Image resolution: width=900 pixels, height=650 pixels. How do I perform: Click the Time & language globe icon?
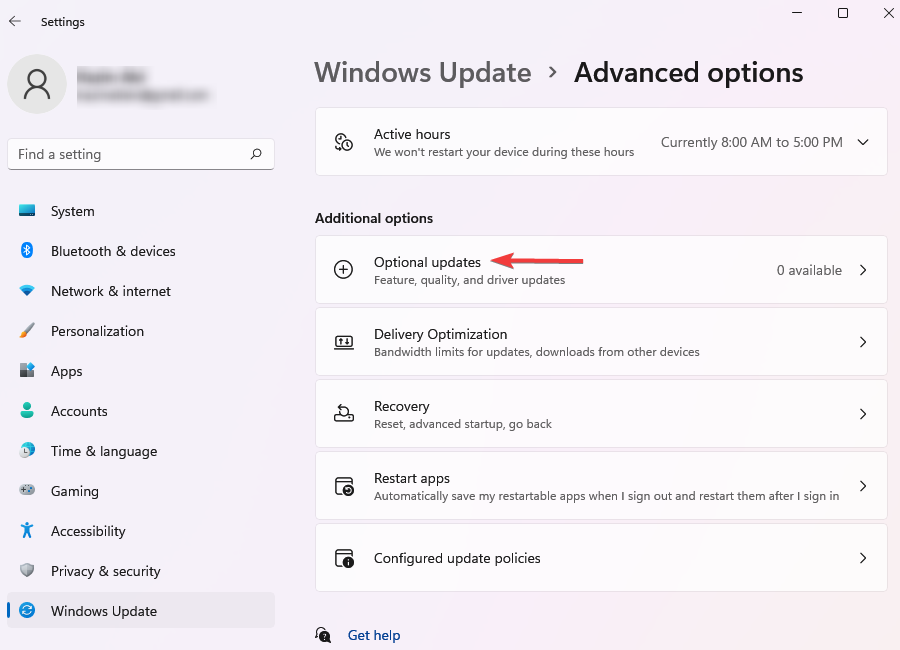(x=27, y=451)
